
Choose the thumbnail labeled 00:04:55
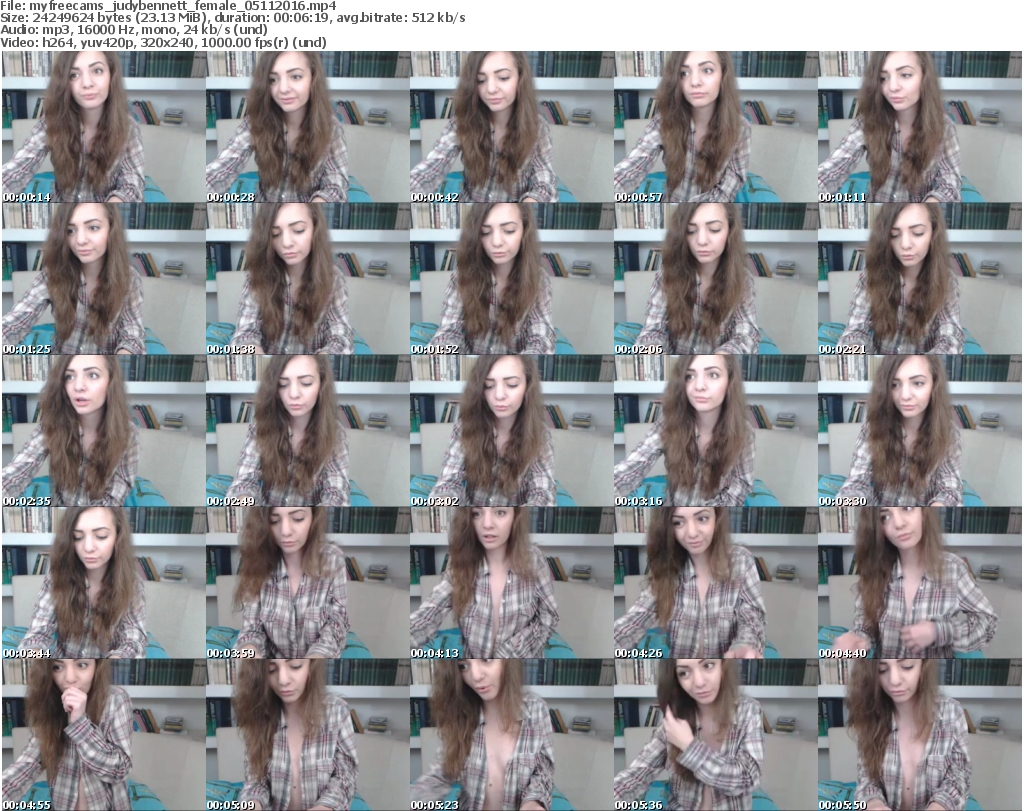[103, 735]
